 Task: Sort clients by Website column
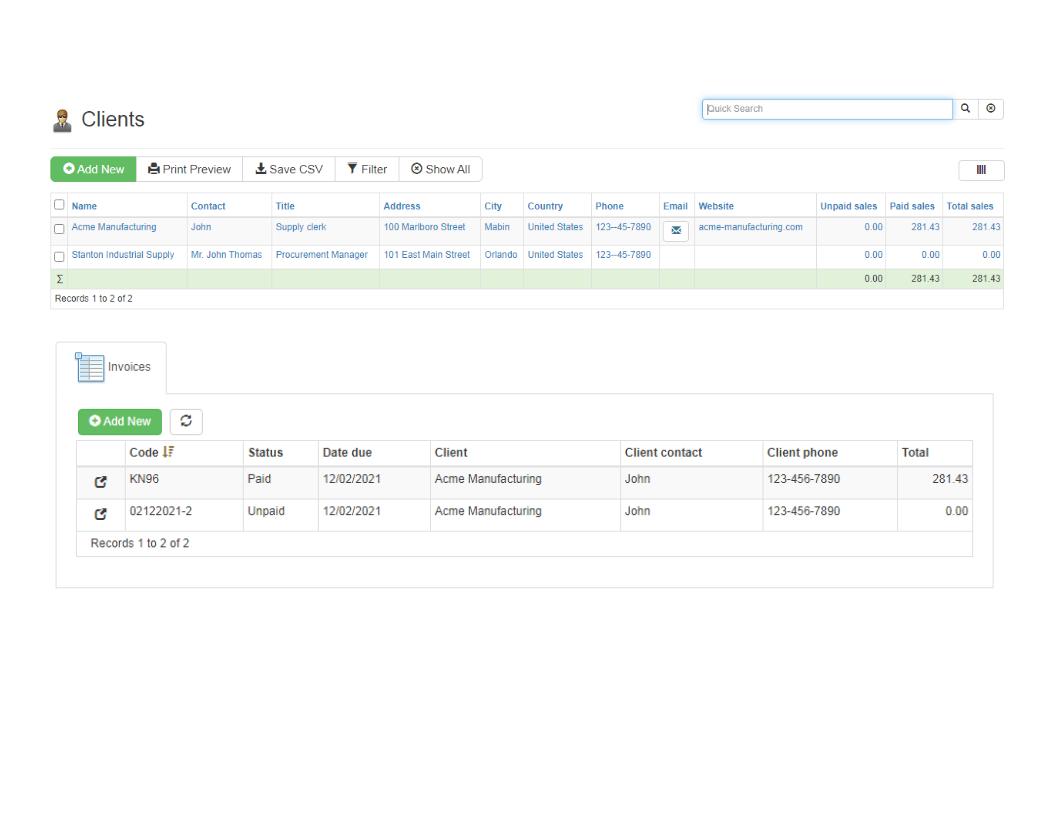click(x=716, y=206)
